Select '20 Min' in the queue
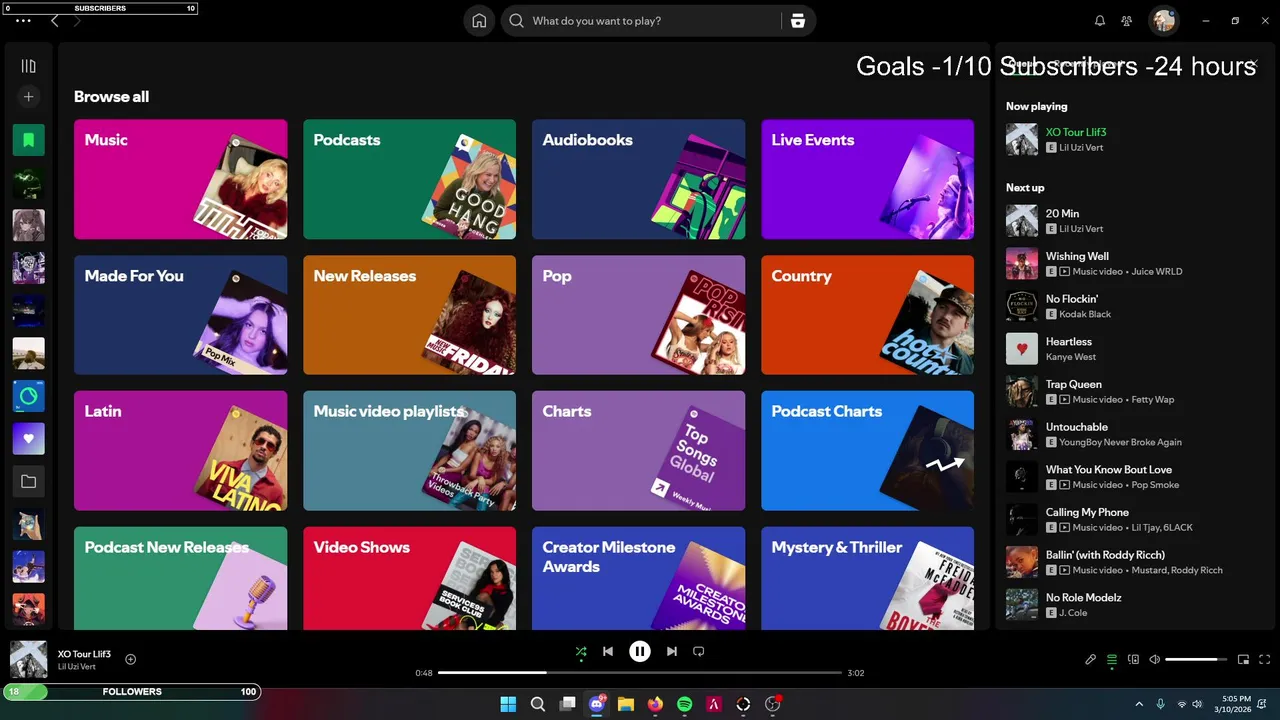 1135,221
